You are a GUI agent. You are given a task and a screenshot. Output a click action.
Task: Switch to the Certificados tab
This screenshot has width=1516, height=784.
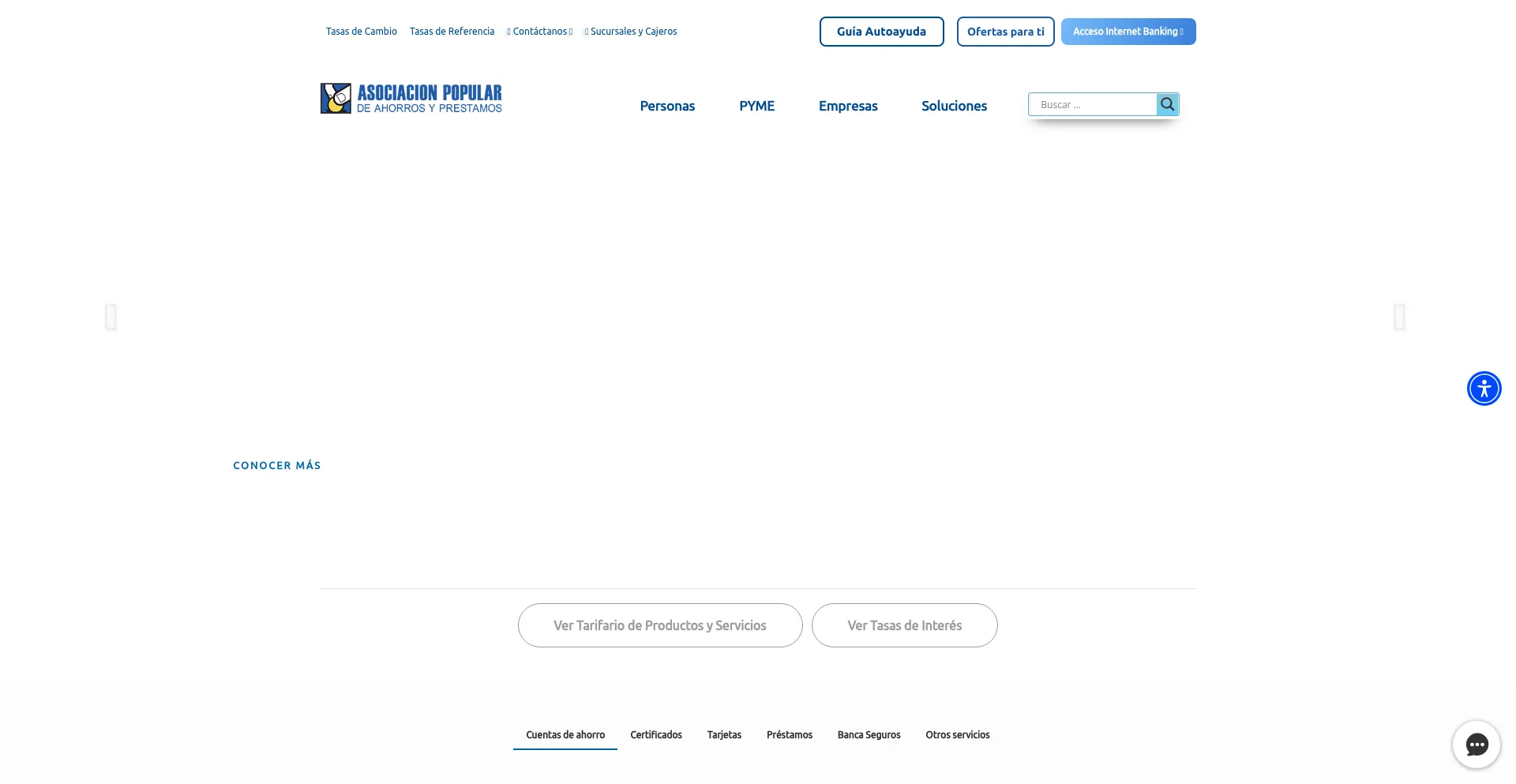click(655, 735)
